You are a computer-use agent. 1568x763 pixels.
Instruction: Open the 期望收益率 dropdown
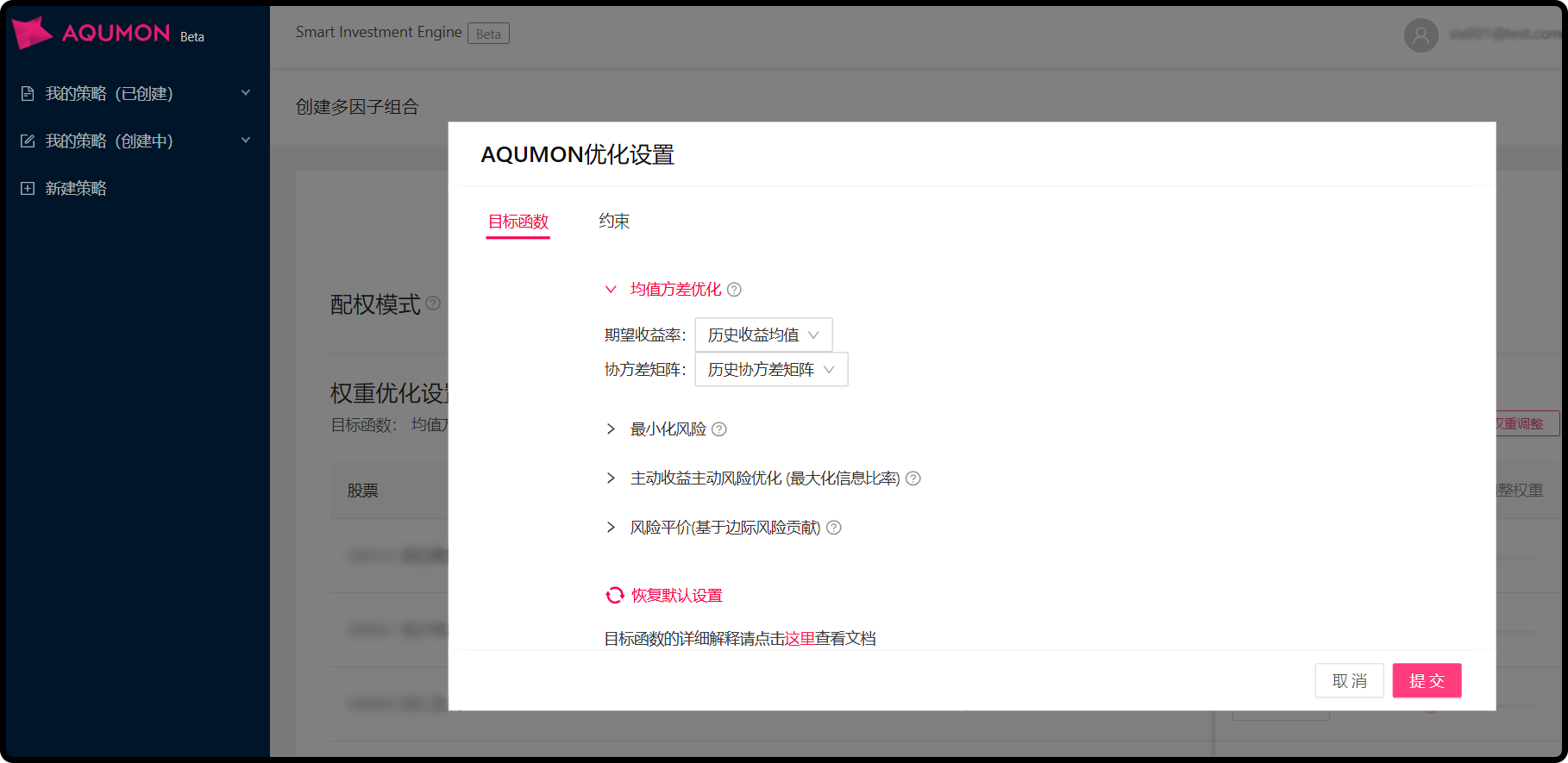tap(763, 335)
